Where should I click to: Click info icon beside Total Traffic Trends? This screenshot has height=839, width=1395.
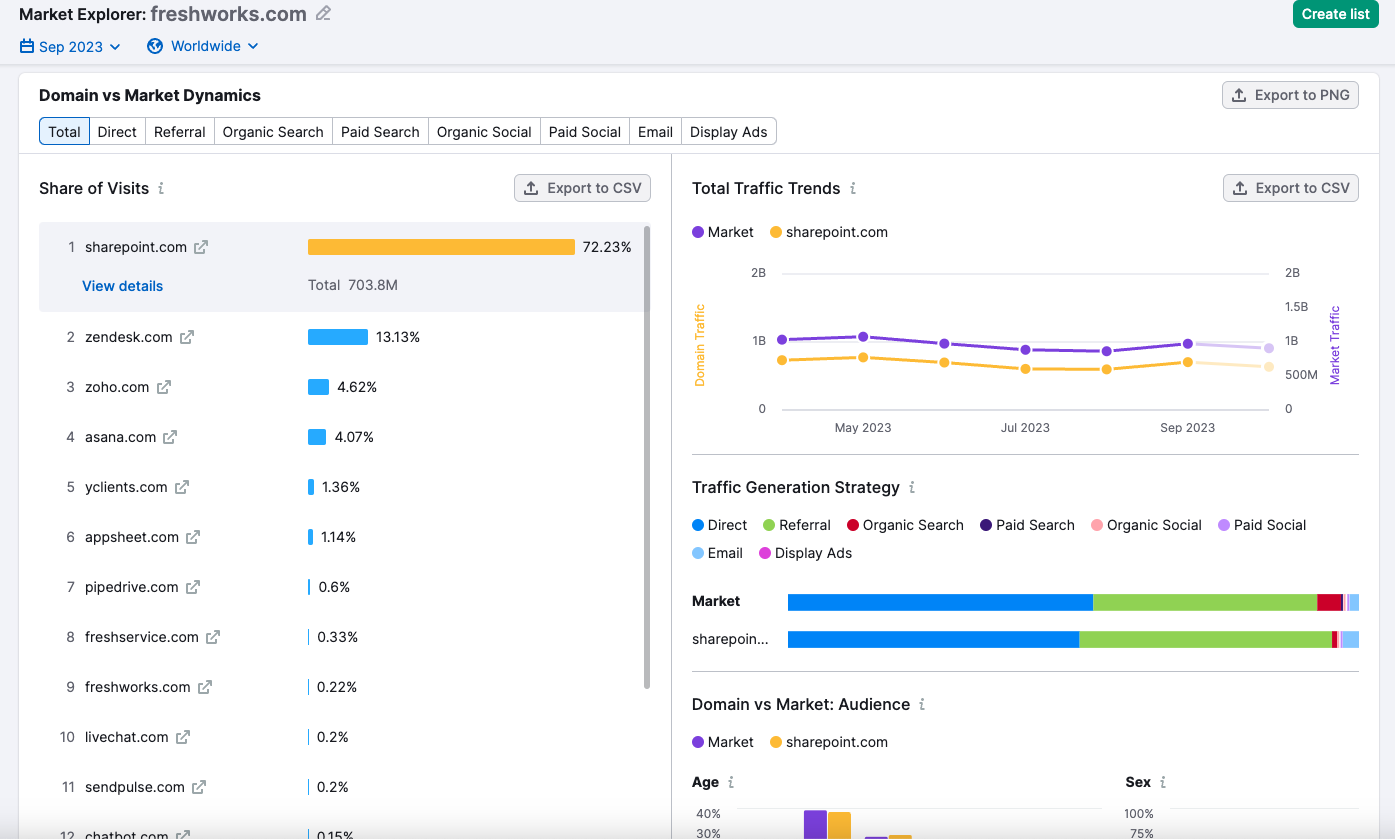[x=853, y=188]
